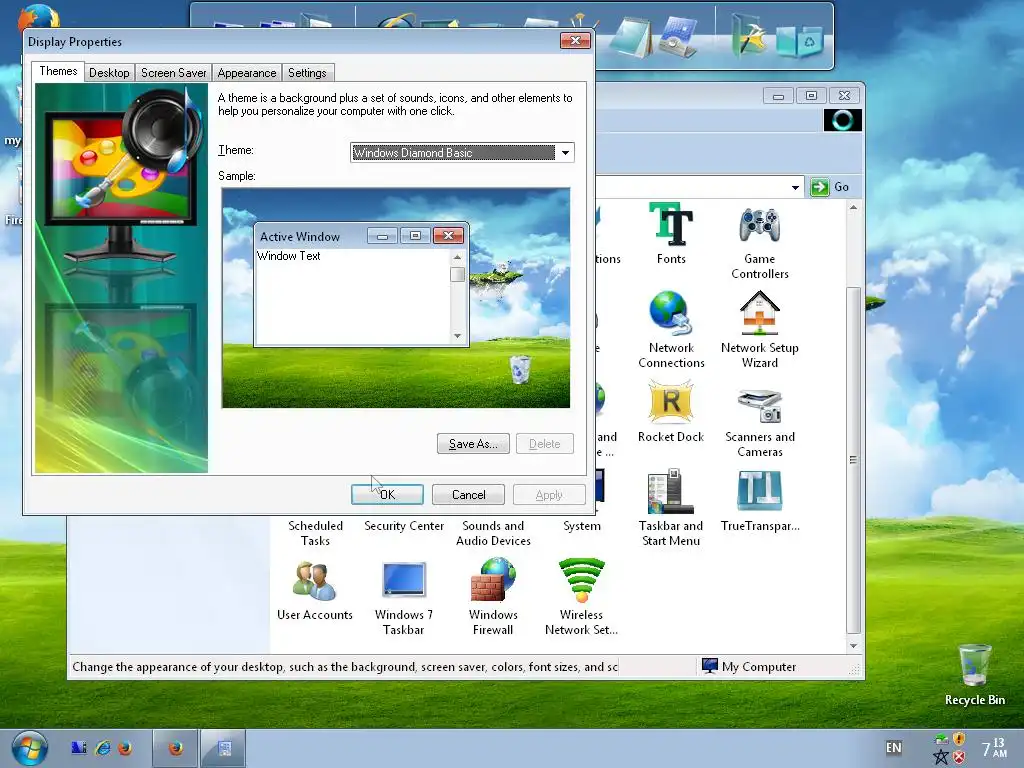1024x768 pixels.
Task: Click scroll-down arrow of Control Panel scrollbar
Action: tap(853, 645)
